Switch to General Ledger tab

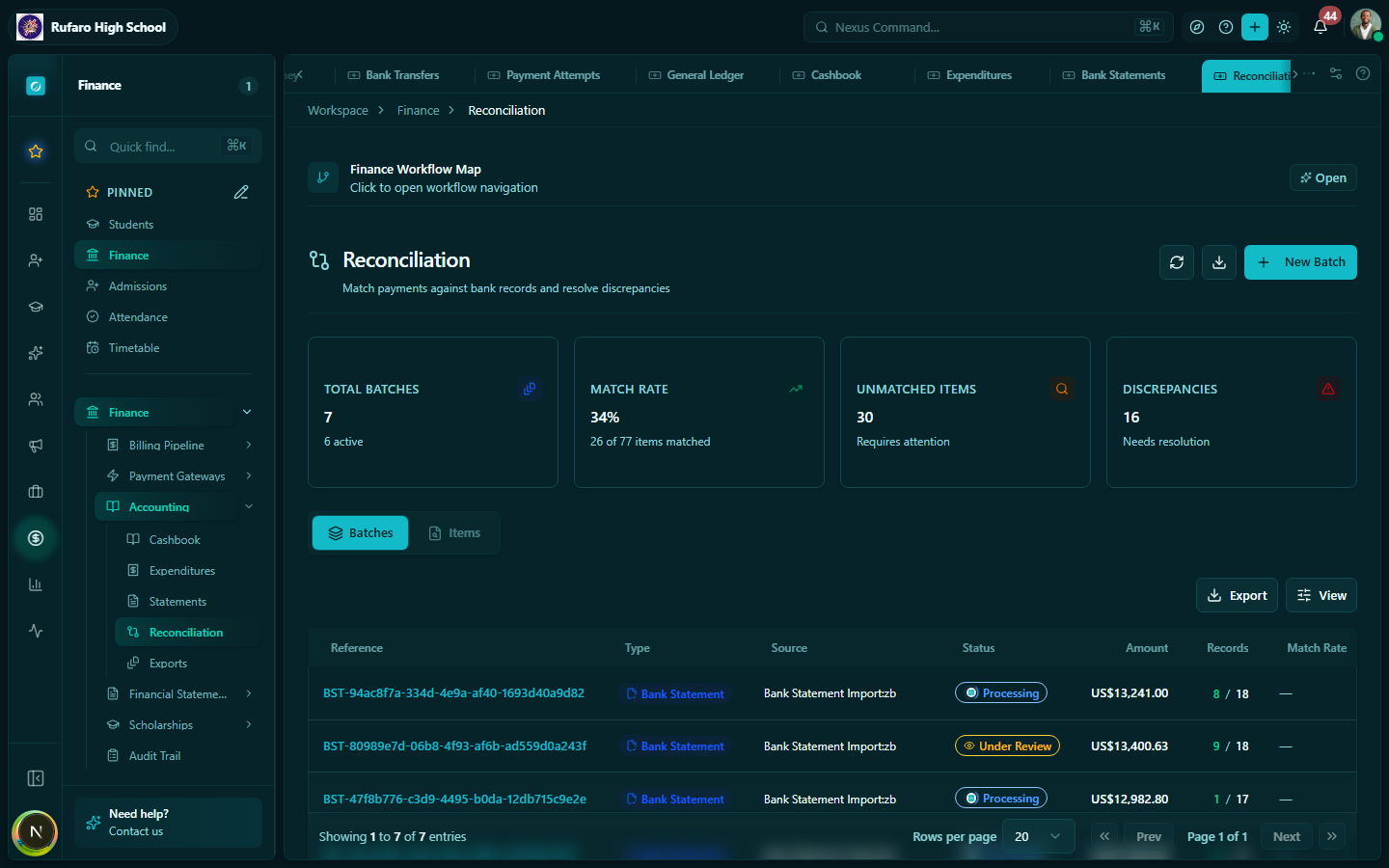[696, 75]
